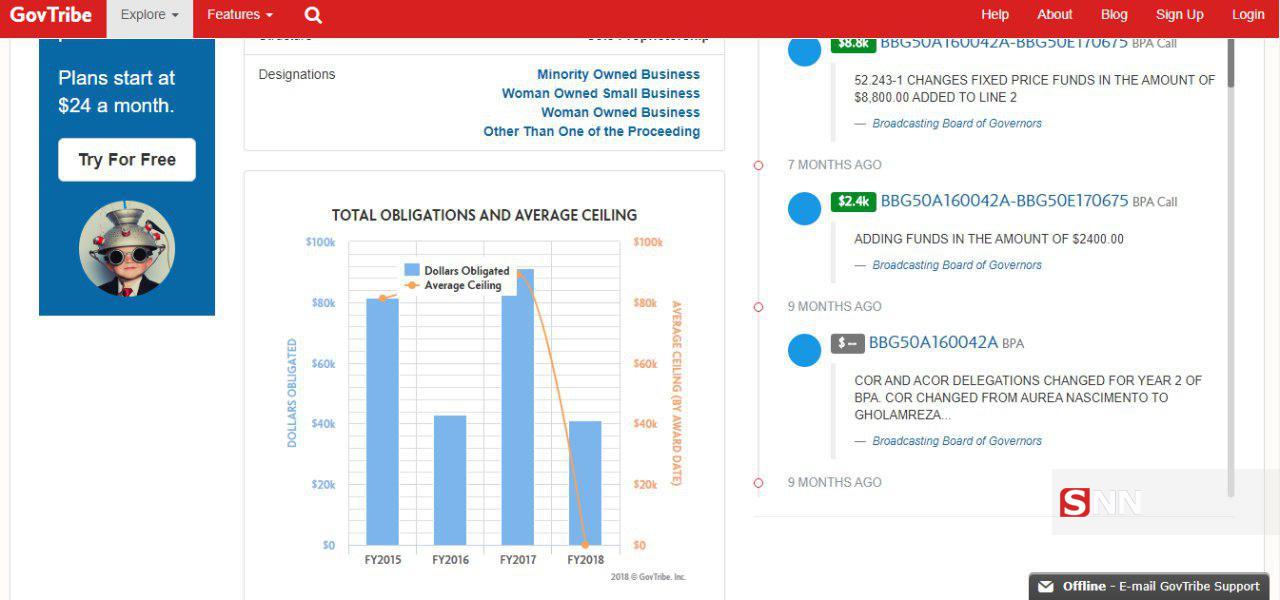Click the activity feed scrollbar
Viewport: 1280px width, 600px height.
coord(1230,62)
